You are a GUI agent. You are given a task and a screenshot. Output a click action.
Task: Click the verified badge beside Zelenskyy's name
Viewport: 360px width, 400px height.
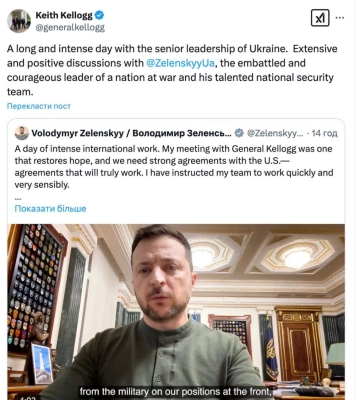pyautogui.click(x=239, y=133)
